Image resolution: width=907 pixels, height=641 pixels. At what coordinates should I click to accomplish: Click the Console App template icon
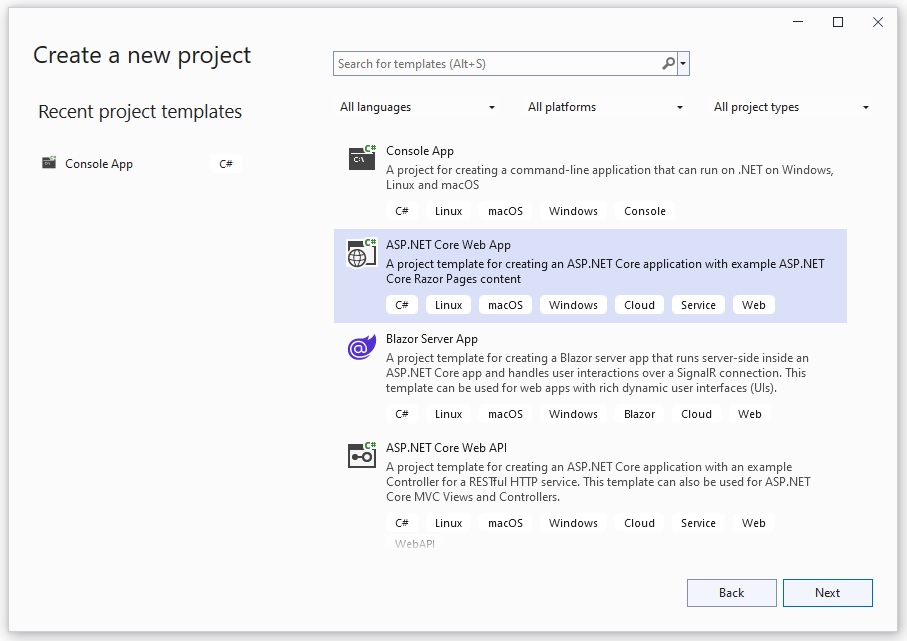(x=361, y=158)
